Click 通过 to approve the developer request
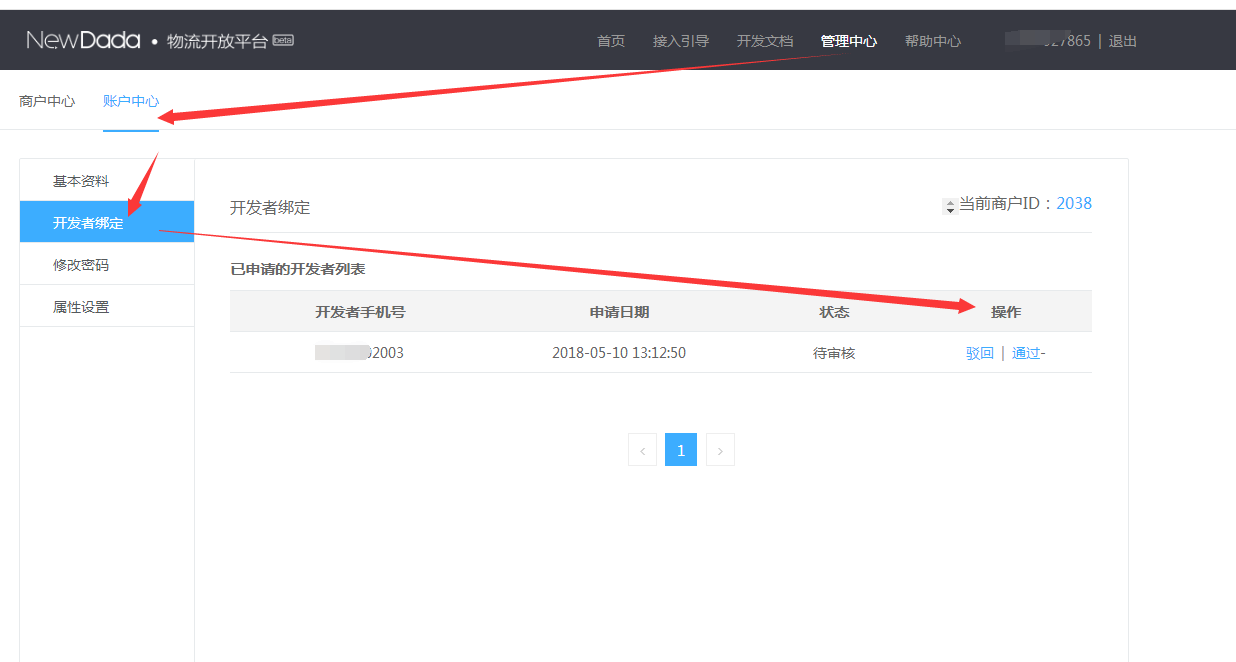The image size is (1236, 662). click(1026, 353)
